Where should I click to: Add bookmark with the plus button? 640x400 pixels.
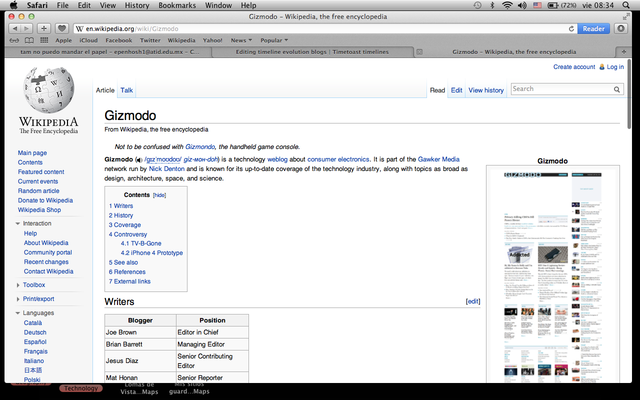(44, 29)
